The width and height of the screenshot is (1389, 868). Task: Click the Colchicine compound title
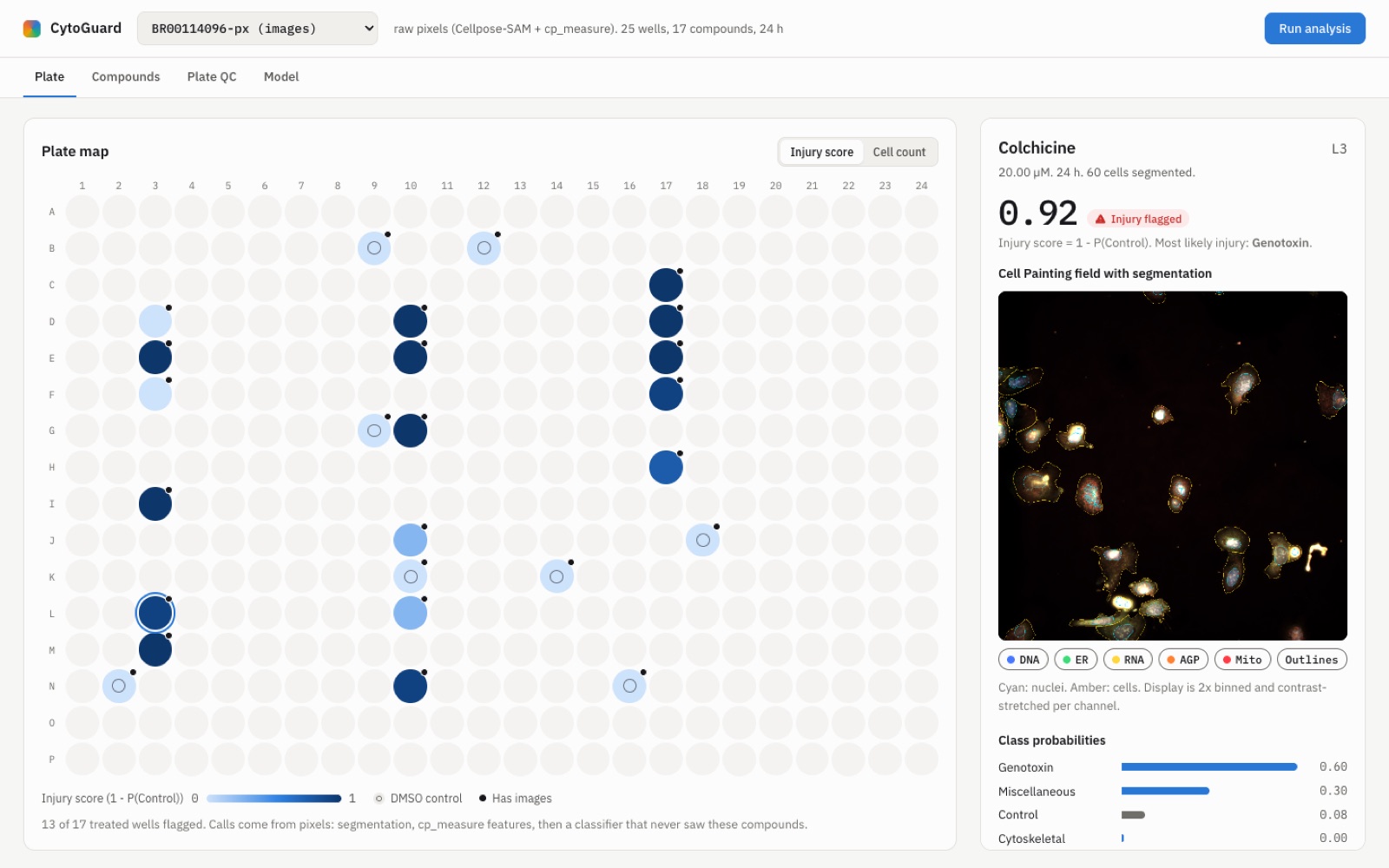pyautogui.click(x=1037, y=148)
